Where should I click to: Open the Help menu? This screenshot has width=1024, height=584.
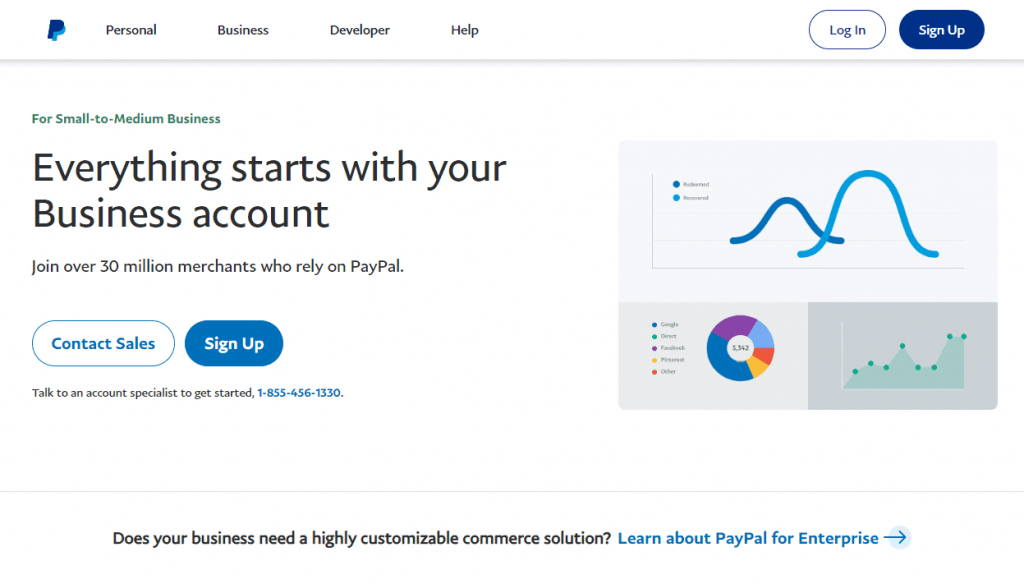[x=464, y=30]
